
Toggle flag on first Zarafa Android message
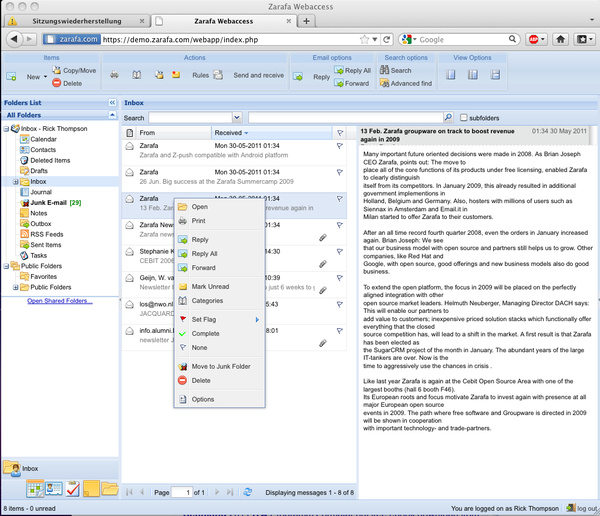(x=339, y=146)
